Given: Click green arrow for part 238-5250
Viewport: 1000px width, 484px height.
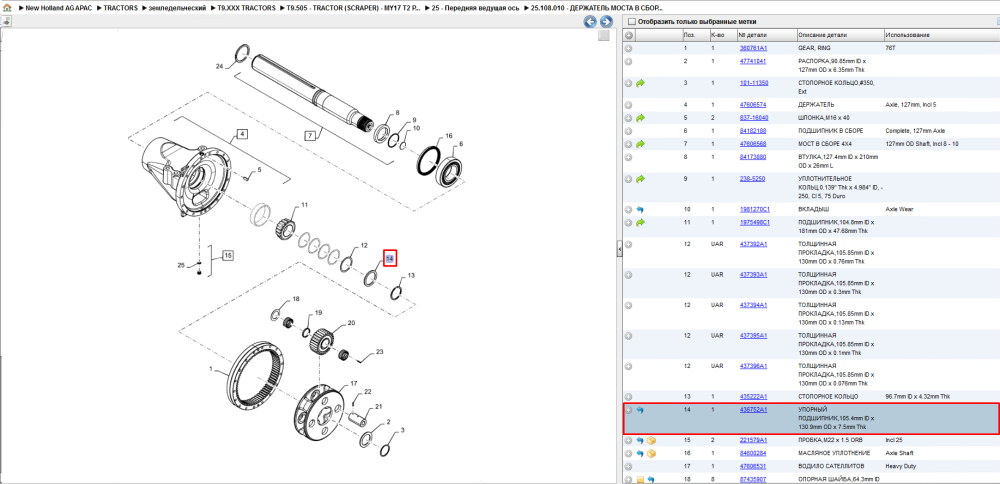Looking at the screenshot, I should point(640,179).
